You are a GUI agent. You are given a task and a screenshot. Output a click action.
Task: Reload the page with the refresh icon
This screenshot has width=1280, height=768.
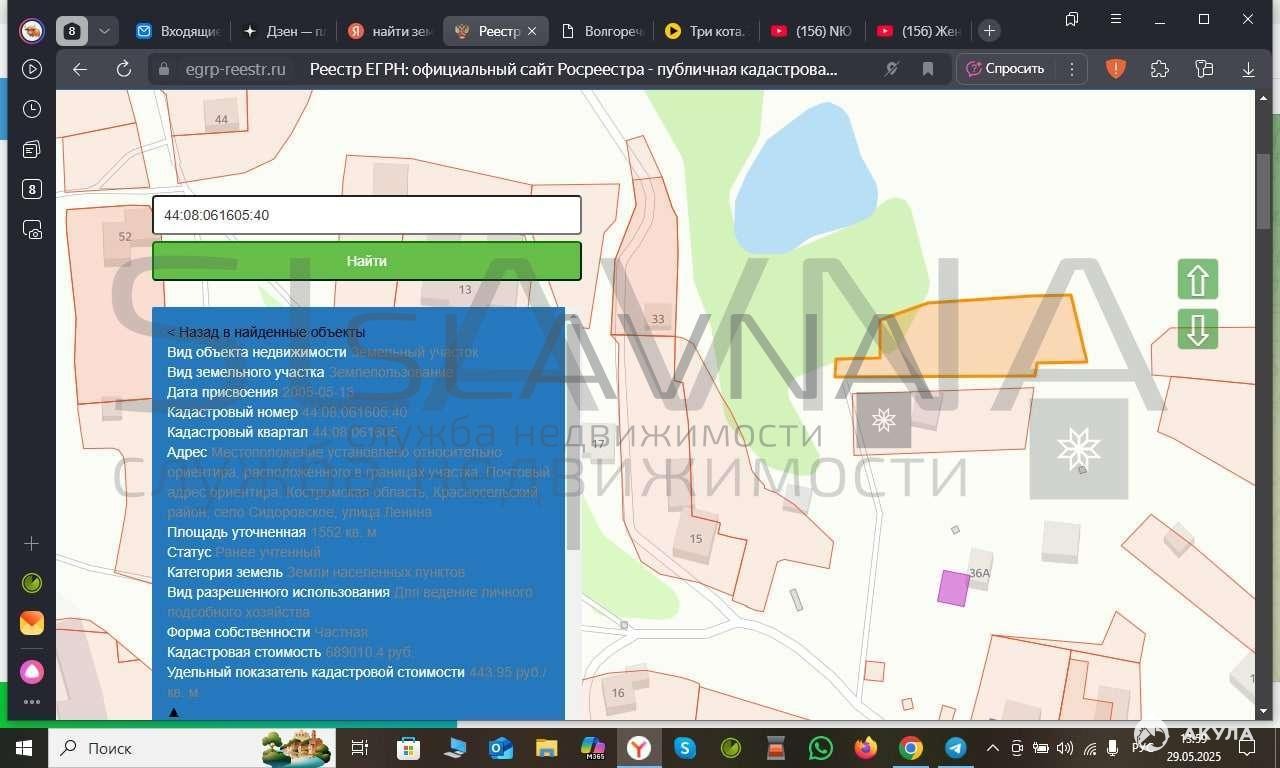tap(124, 69)
